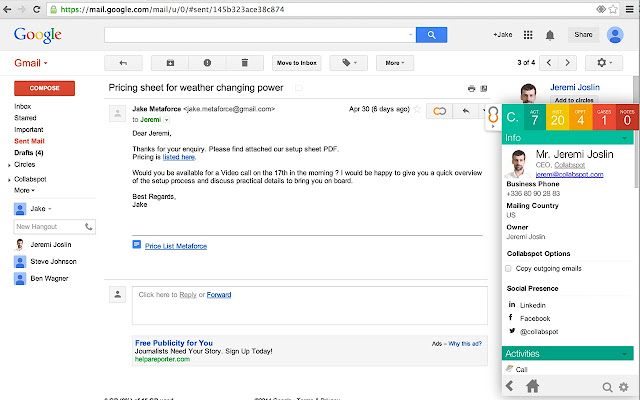
Task: Open Collabspot panel settings gear
Action: tap(624, 387)
